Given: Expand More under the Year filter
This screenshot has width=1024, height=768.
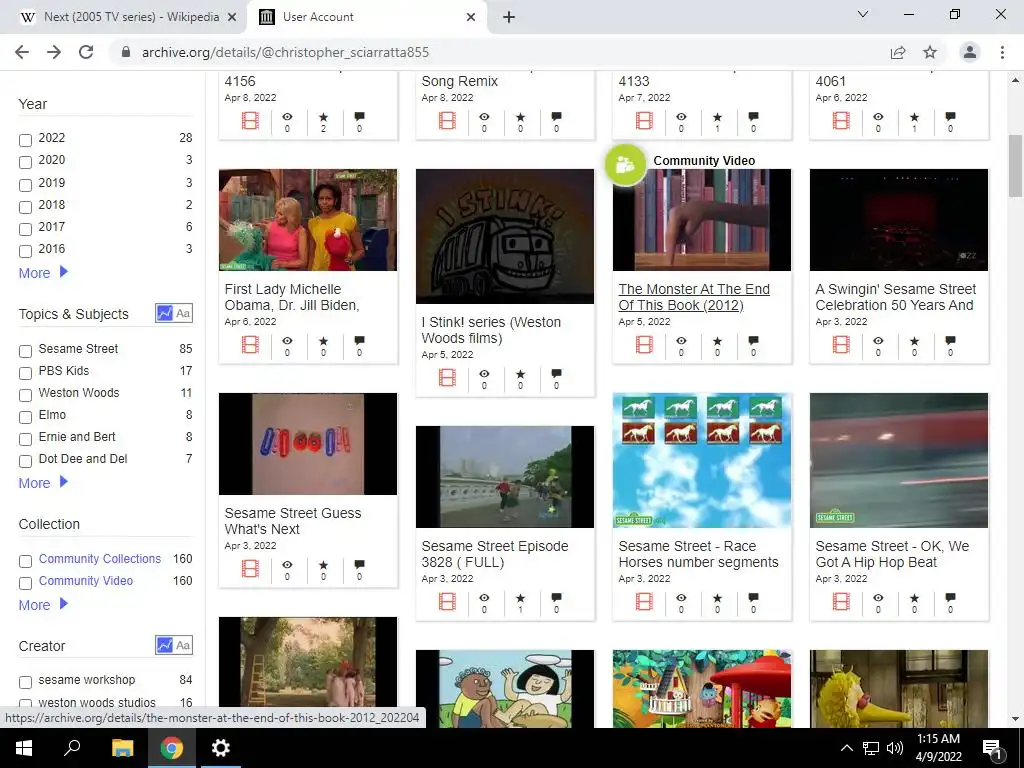Looking at the screenshot, I should (43, 272).
